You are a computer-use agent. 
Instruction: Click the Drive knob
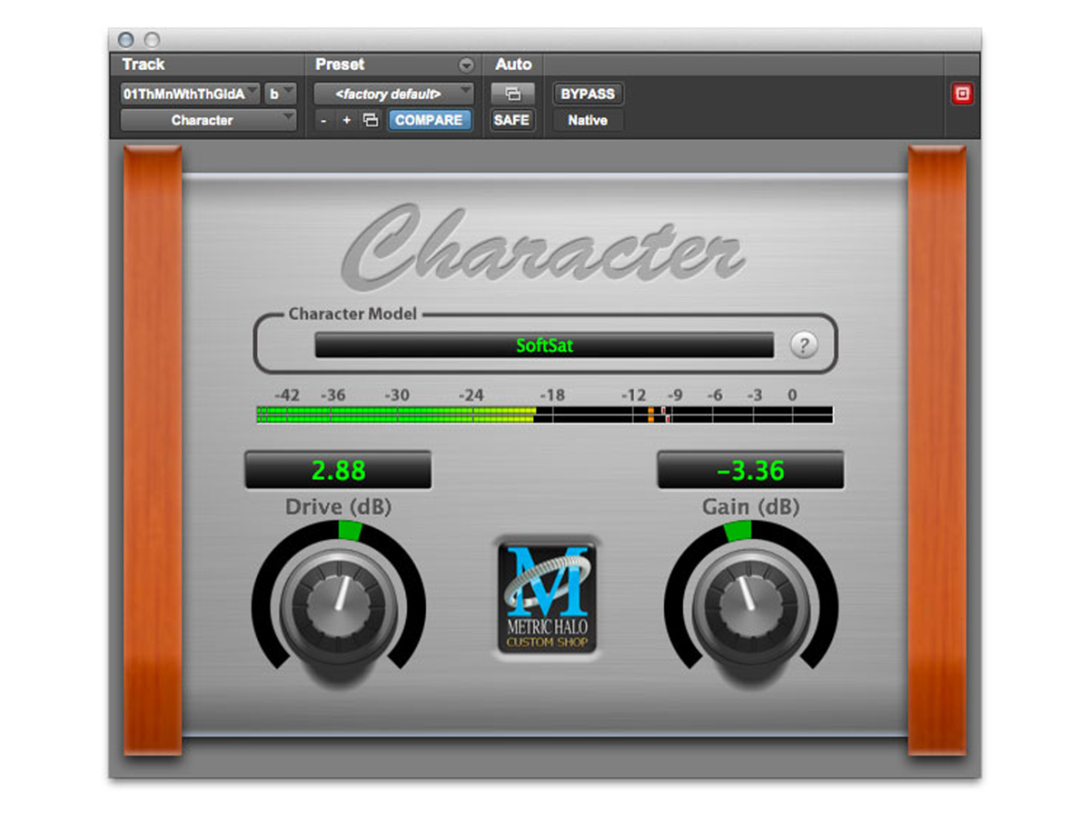339,607
